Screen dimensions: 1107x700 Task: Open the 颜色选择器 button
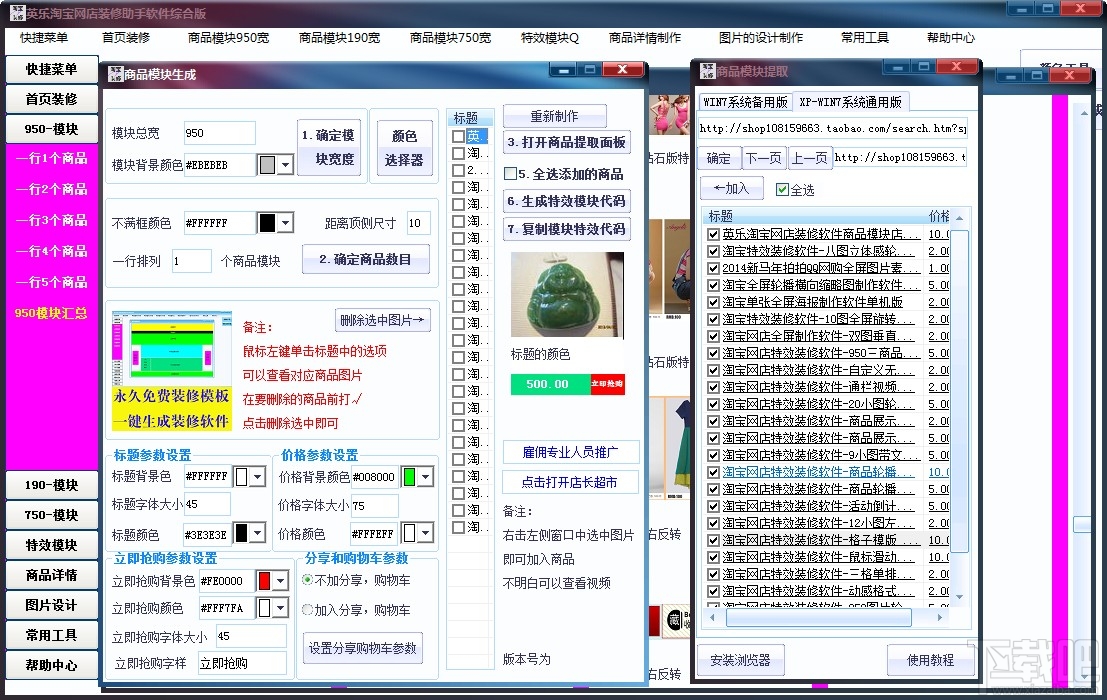click(x=404, y=147)
